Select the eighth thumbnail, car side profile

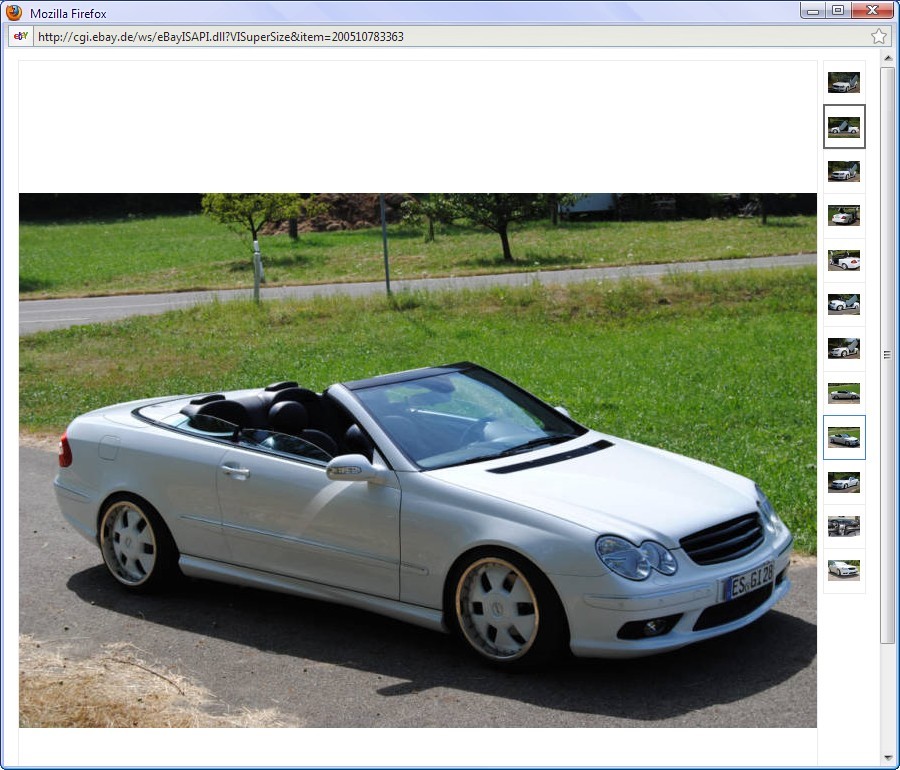(844, 393)
